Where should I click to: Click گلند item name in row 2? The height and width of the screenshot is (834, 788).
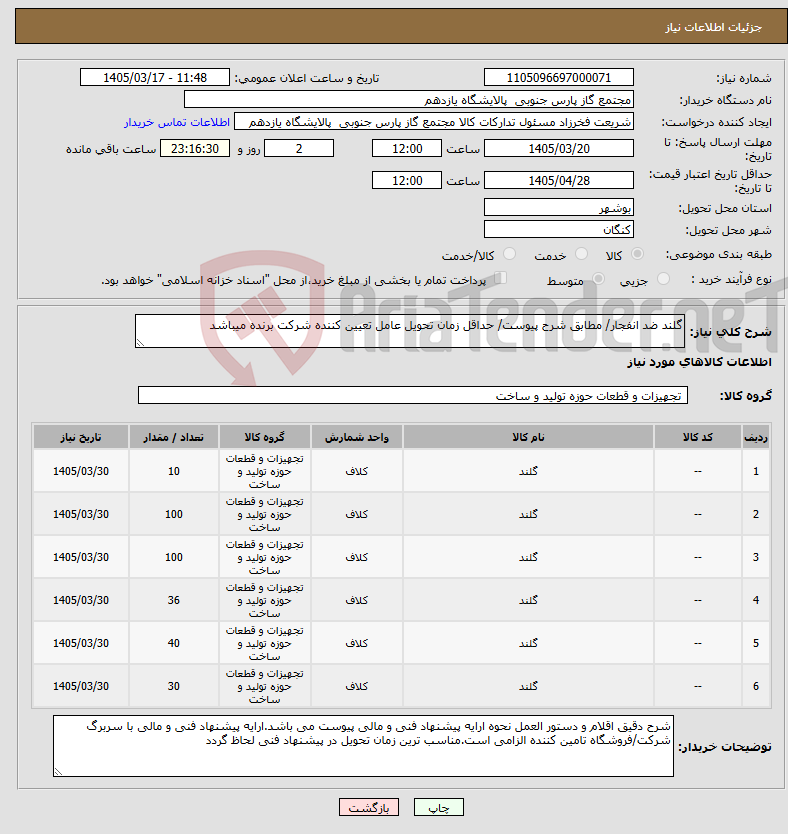point(528,514)
